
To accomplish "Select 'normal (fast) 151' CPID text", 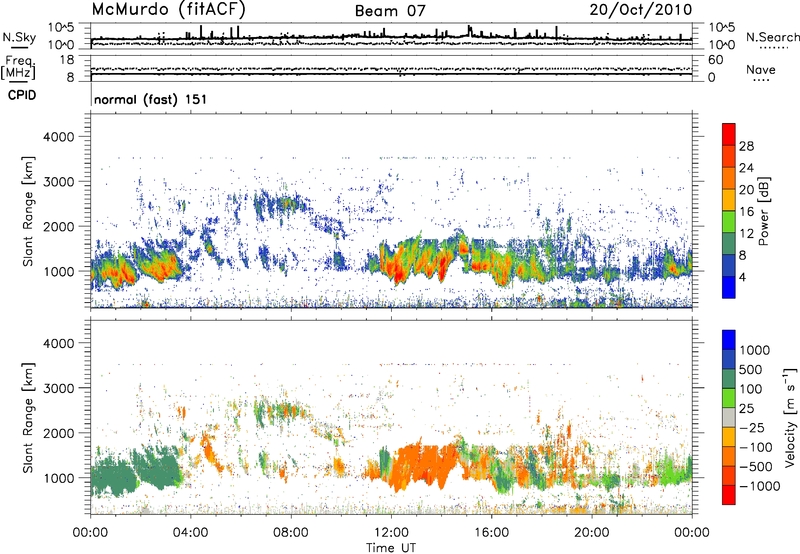I will point(151,99).
